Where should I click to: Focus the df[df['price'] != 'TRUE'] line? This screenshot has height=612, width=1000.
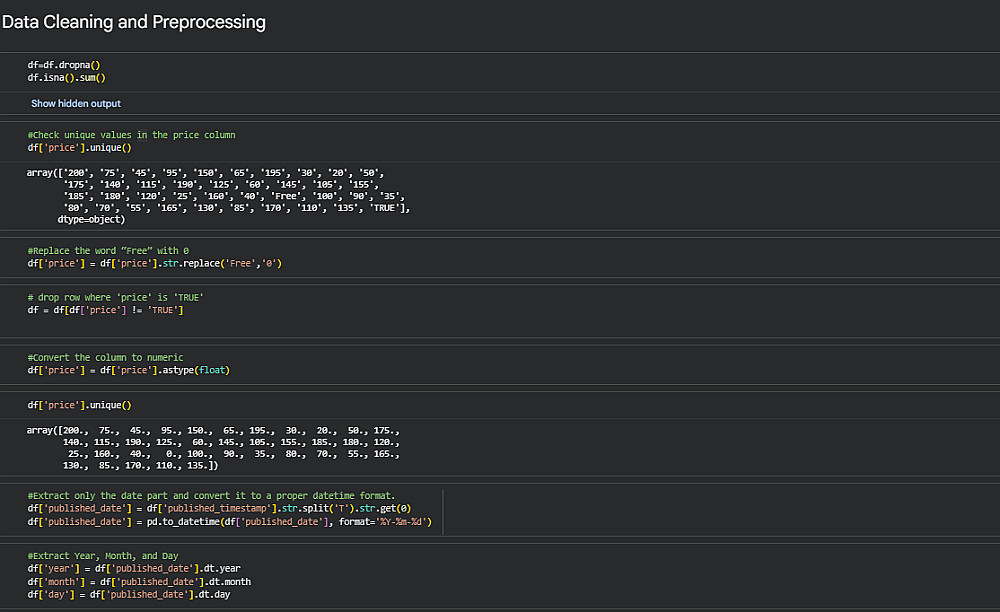(105, 310)
